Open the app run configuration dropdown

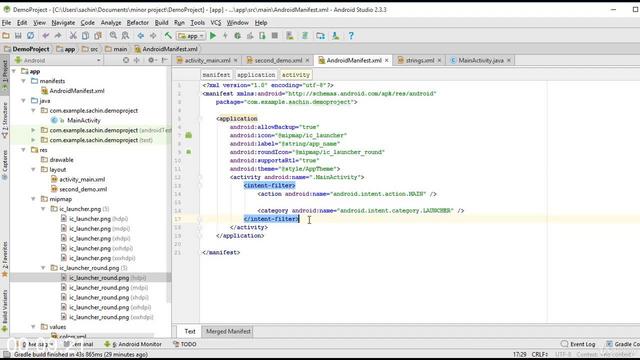[191, 36]
